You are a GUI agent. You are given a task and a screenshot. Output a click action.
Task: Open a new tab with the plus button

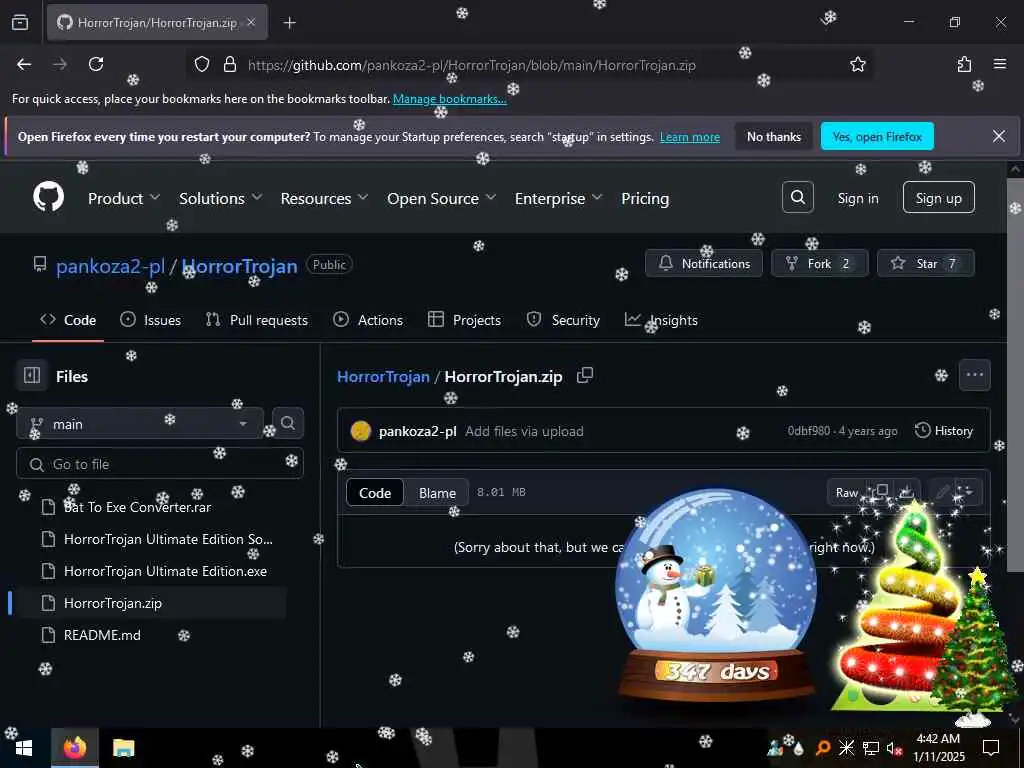289,23
